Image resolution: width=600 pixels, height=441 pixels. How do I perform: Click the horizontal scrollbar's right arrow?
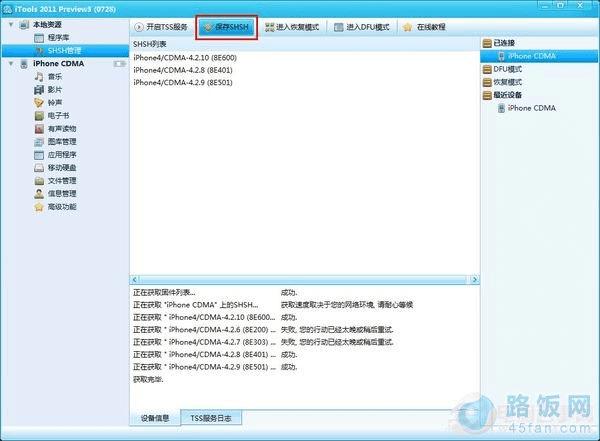click(475, 280)
